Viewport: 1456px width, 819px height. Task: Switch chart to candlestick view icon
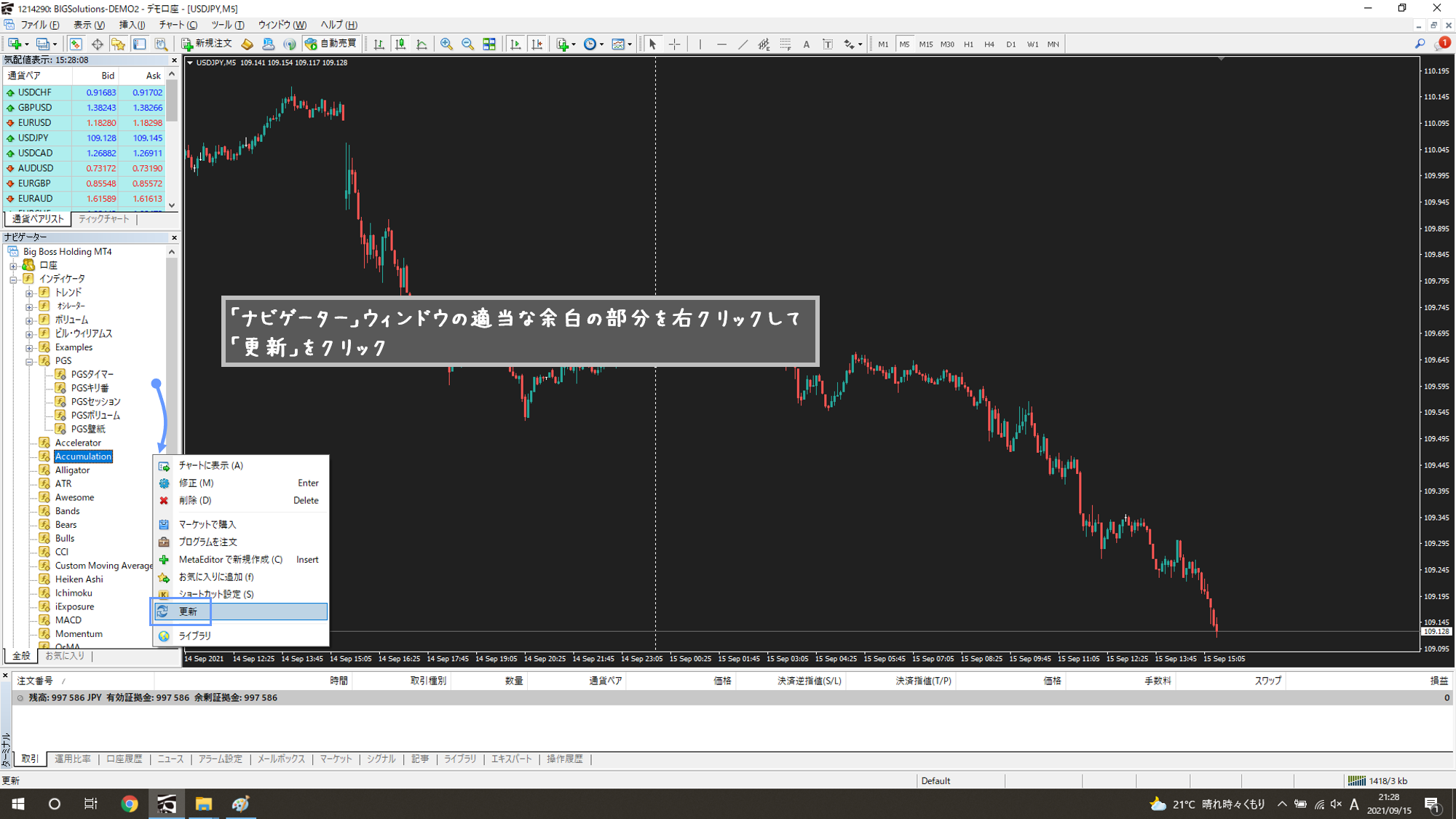pos(400,44)
